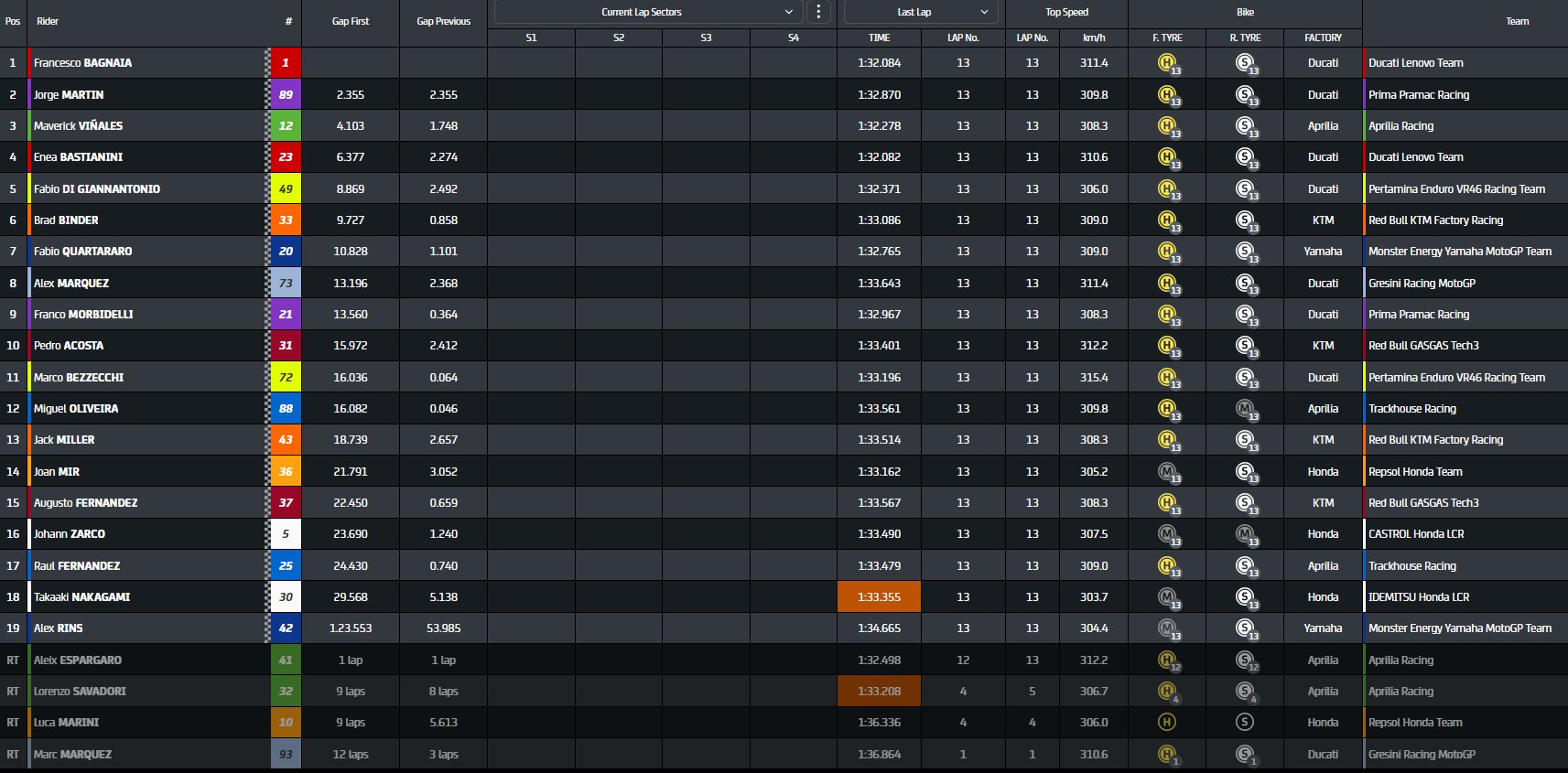Click Prima Pramac Racing in Martin's row
Screen dimensions: 1568x773
1419,94
